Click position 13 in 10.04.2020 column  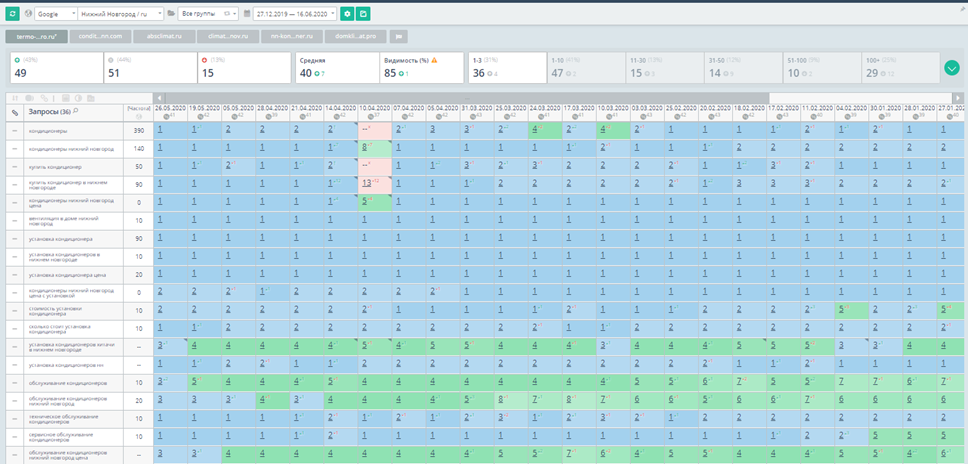pyautogui.click(x=367, y=183)
